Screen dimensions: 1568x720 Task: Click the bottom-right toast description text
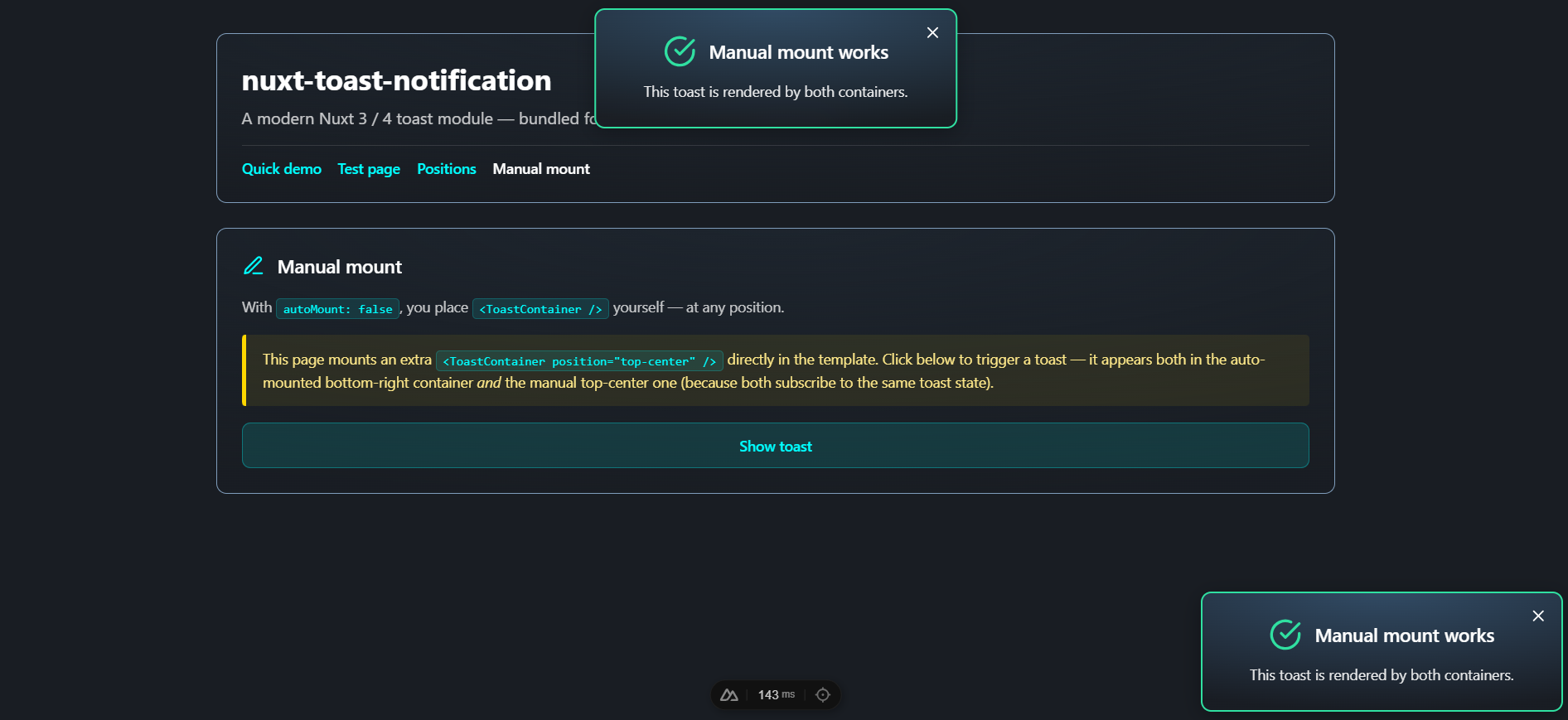(x=1382, y=675)
